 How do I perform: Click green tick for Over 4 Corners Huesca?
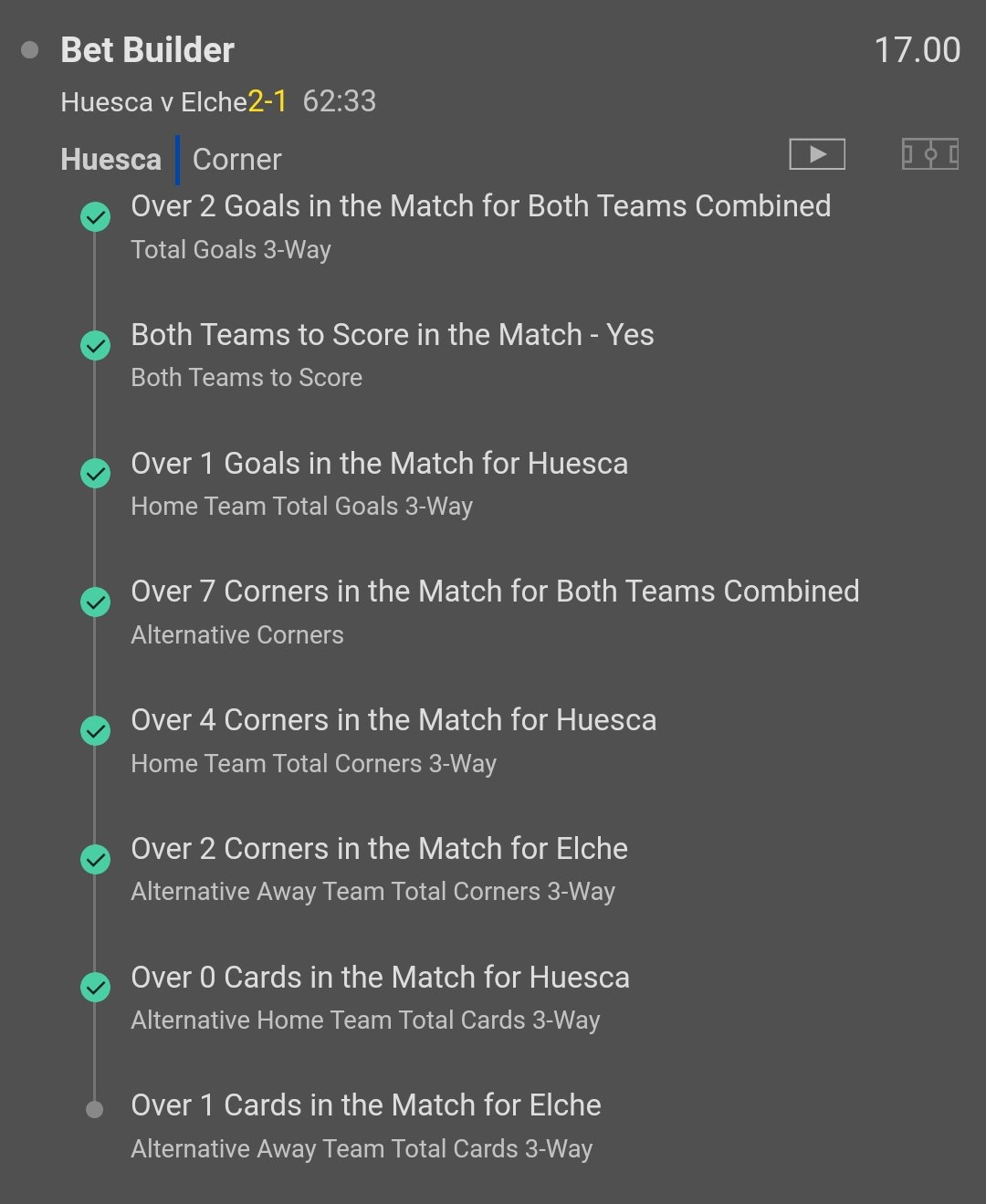click(x=95, y=731)
